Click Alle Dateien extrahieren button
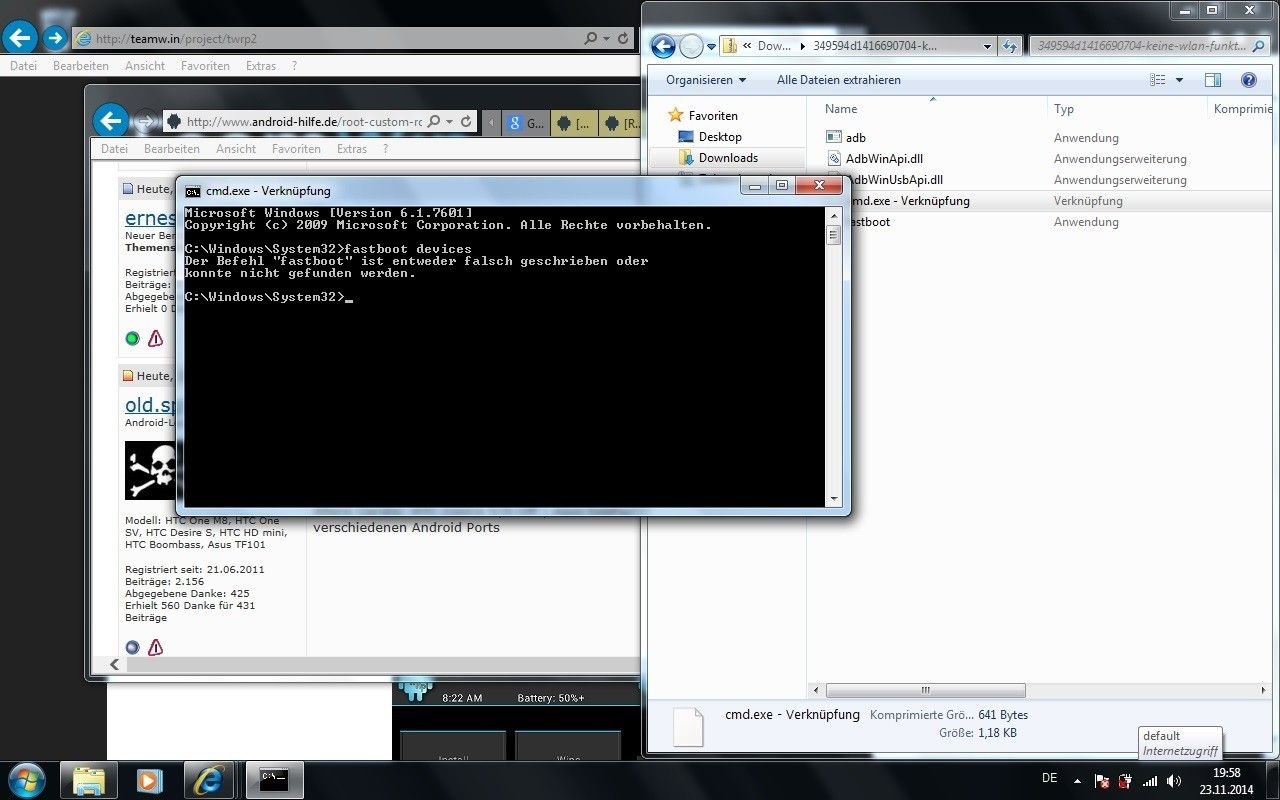The width and height of the screenshot is (1280, 800). [839, 80]
